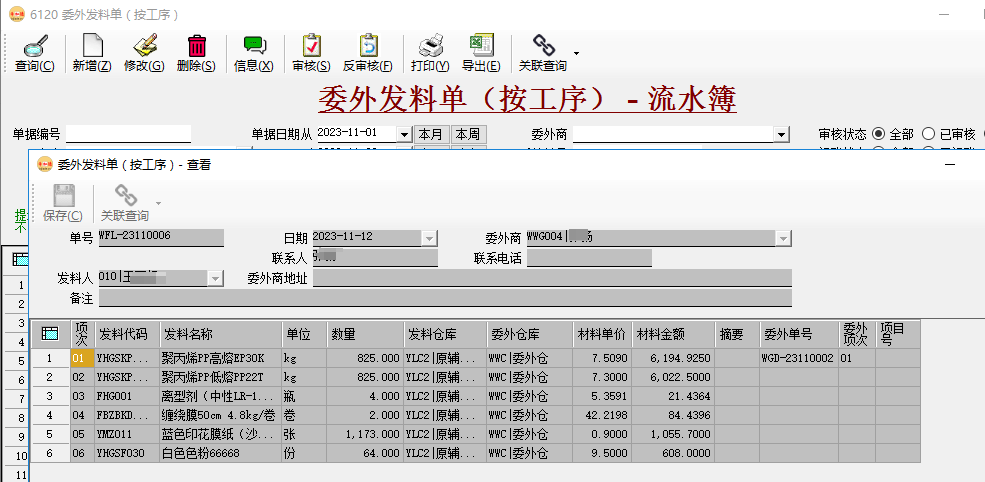Select cell 聚丙烯PP低熔PP22T
Image resolution: width=985 pixels, height=482 pixels.
[220, 377]
